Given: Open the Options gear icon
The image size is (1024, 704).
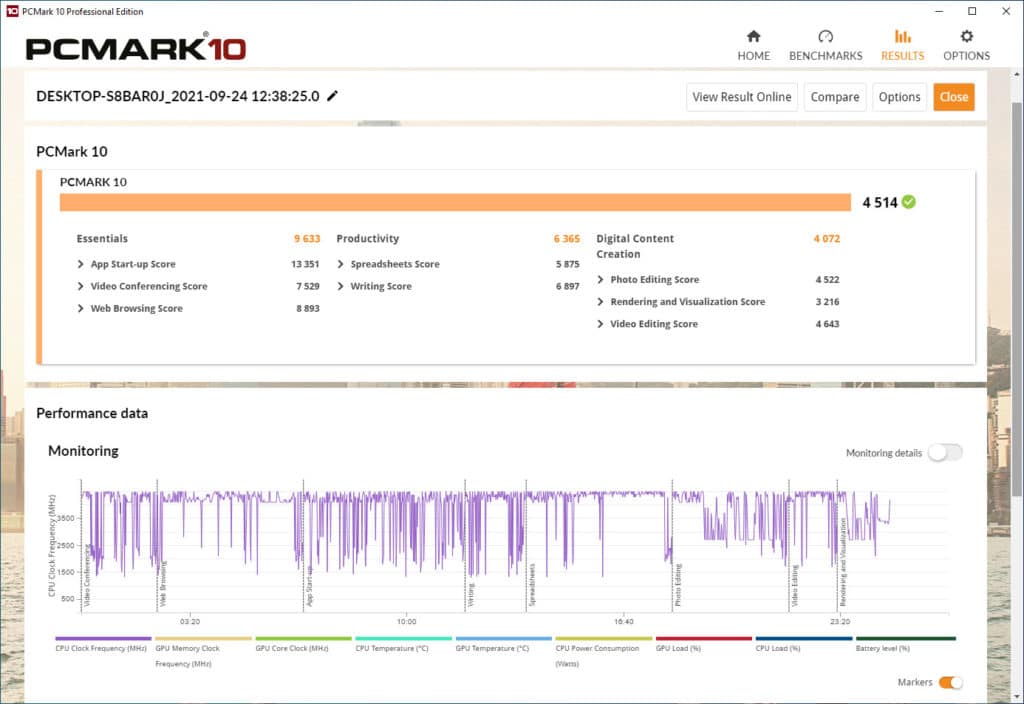Looking at the screenshot, I should (x=967, y=36).
